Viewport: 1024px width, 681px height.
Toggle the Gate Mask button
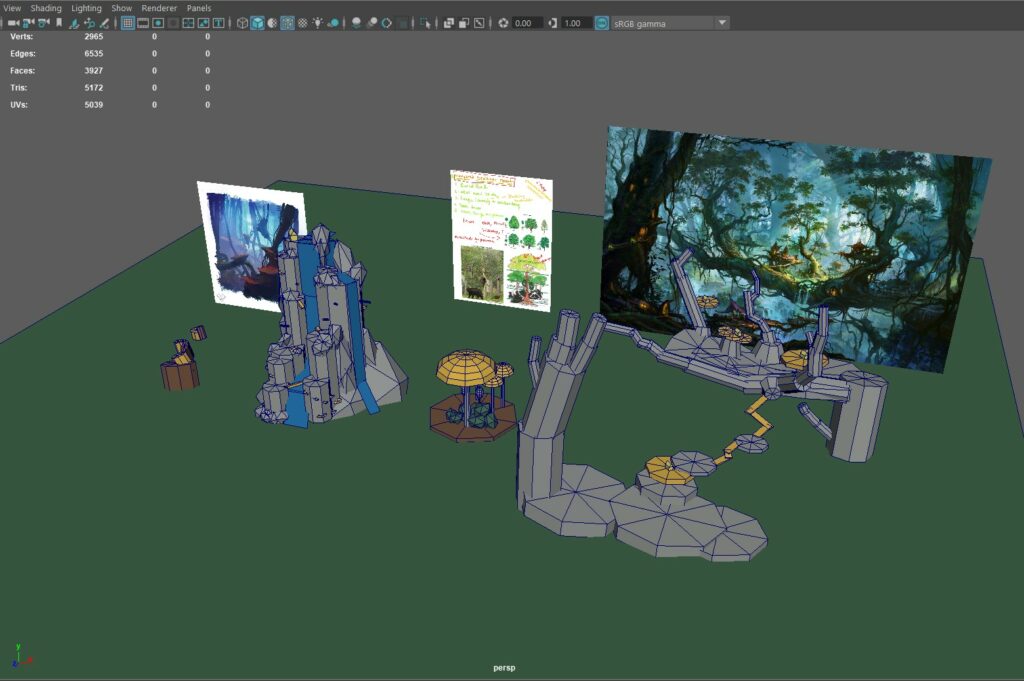pyautogui.click(x=173, y=23)
